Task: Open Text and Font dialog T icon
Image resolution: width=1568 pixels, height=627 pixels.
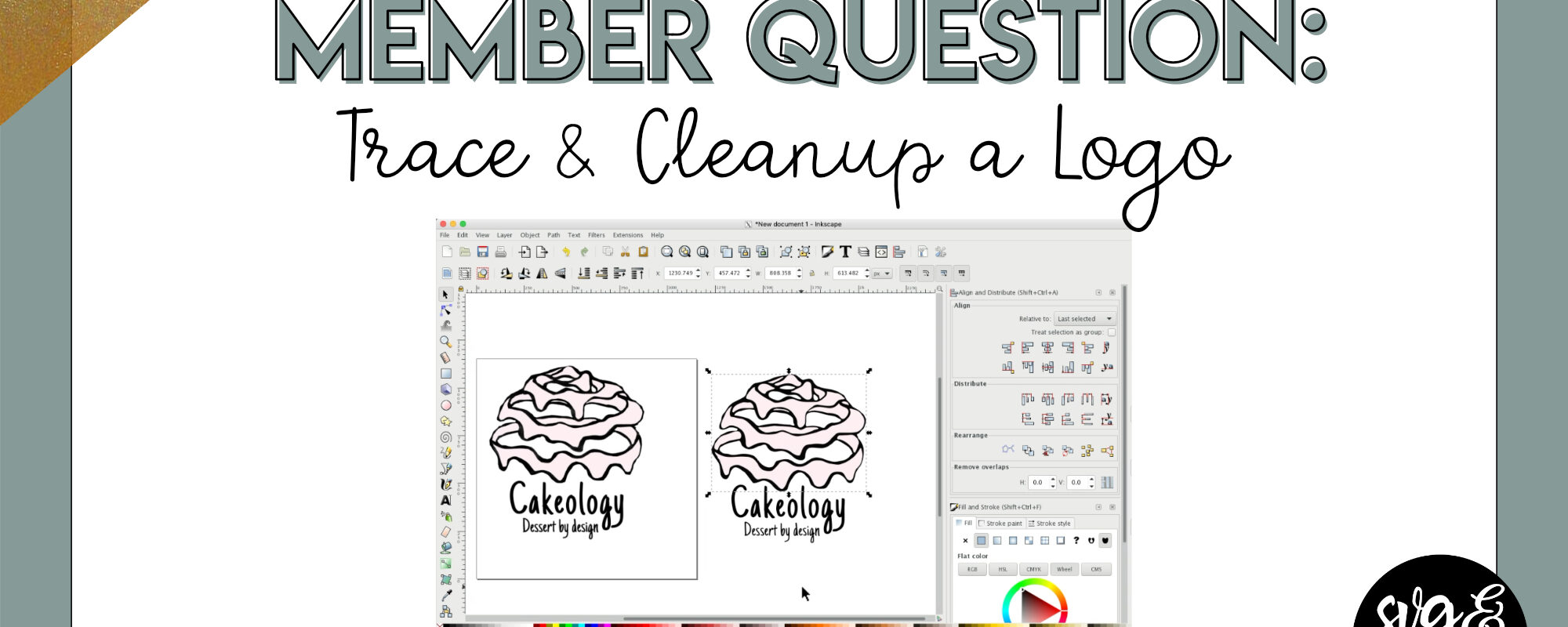Action: pyautogui.click(x=845, y=252)
